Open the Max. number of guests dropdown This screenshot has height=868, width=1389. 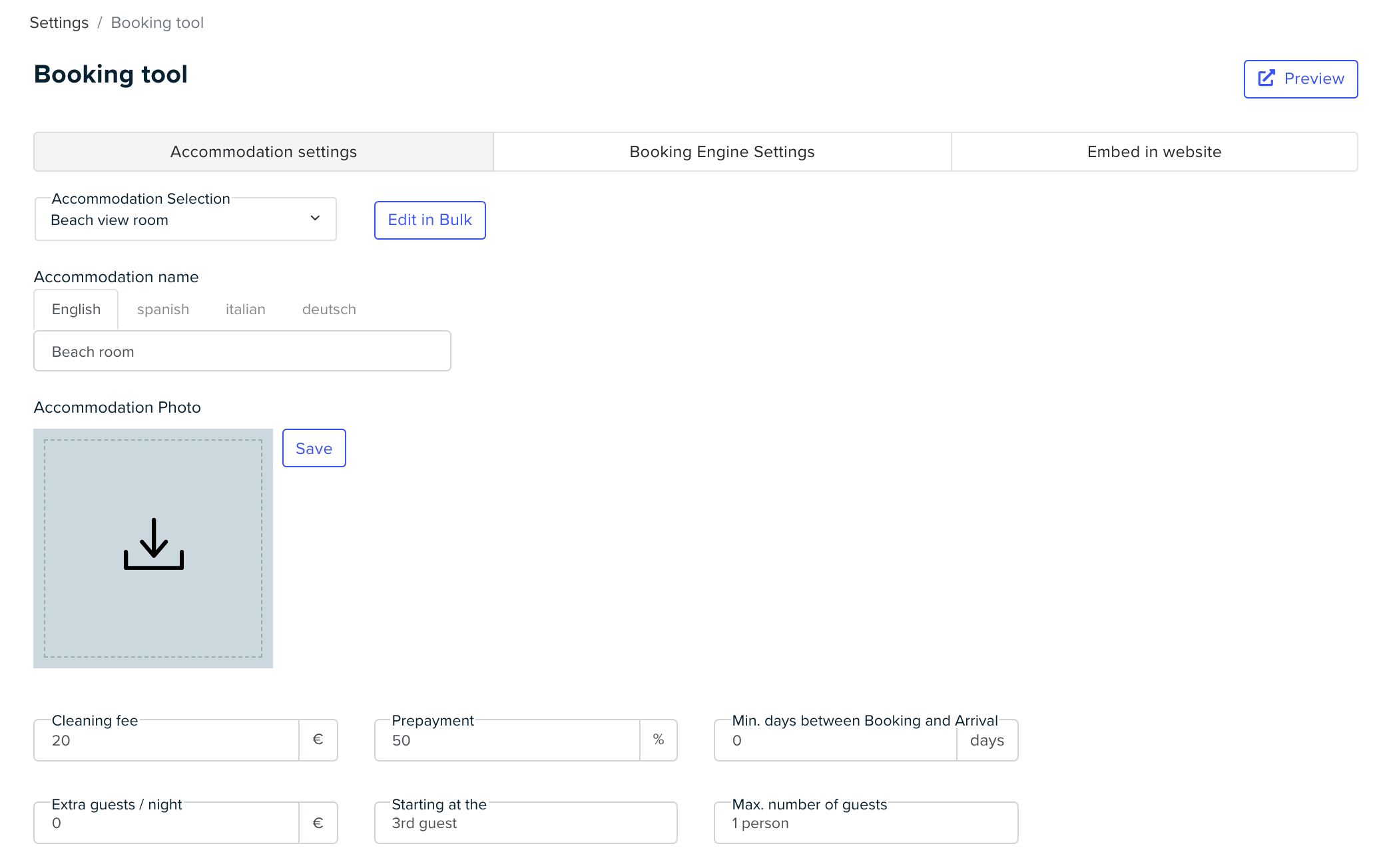[866, 823]
